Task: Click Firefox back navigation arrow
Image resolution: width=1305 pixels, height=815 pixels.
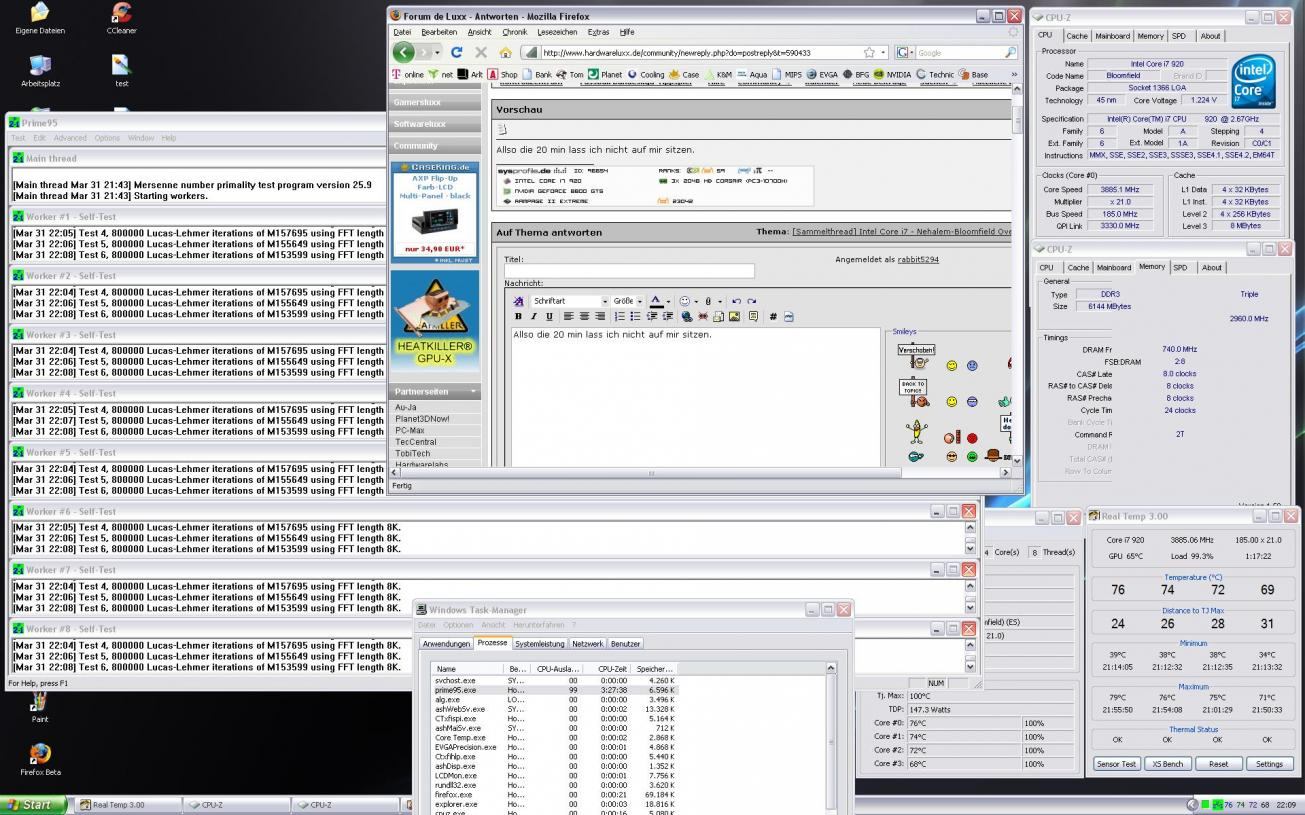Action: 403,52
